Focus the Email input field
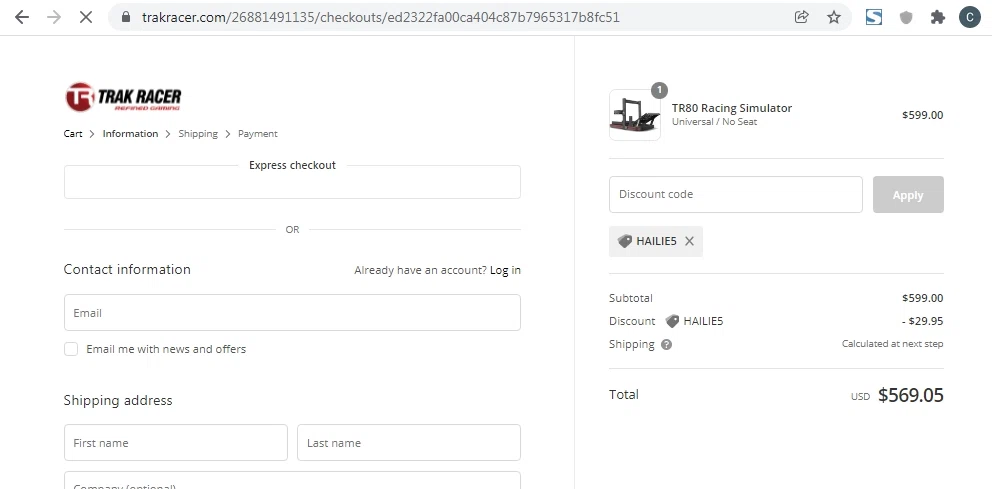 tap(292, 313)
